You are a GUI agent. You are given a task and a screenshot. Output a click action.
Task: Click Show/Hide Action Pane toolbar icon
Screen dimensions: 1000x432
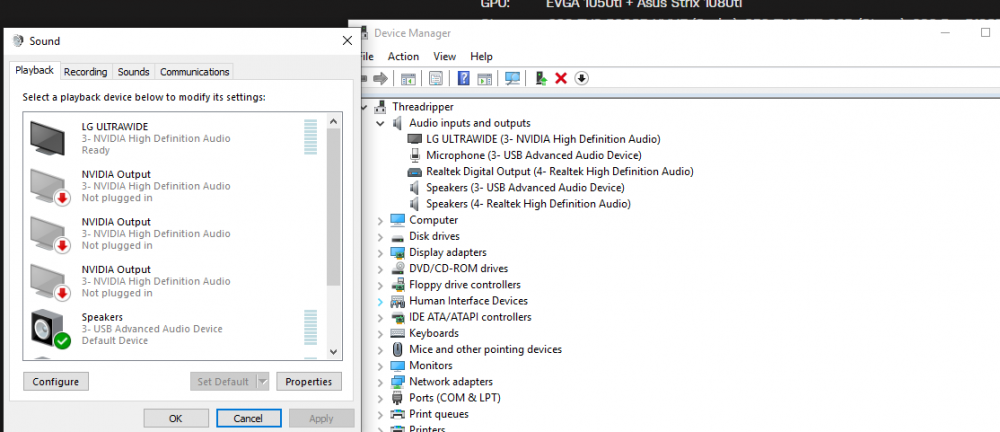485,78
